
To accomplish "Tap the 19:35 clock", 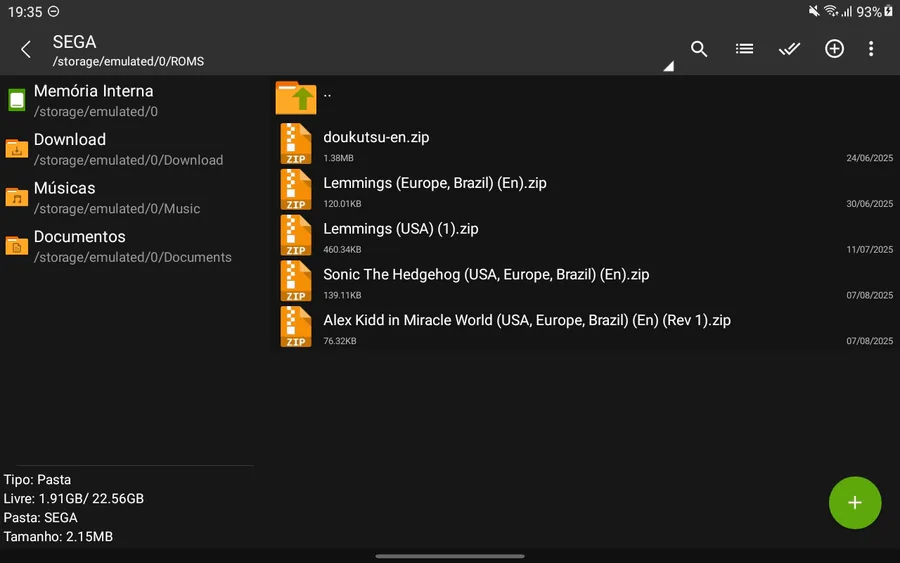I will [x=25, y=12].
